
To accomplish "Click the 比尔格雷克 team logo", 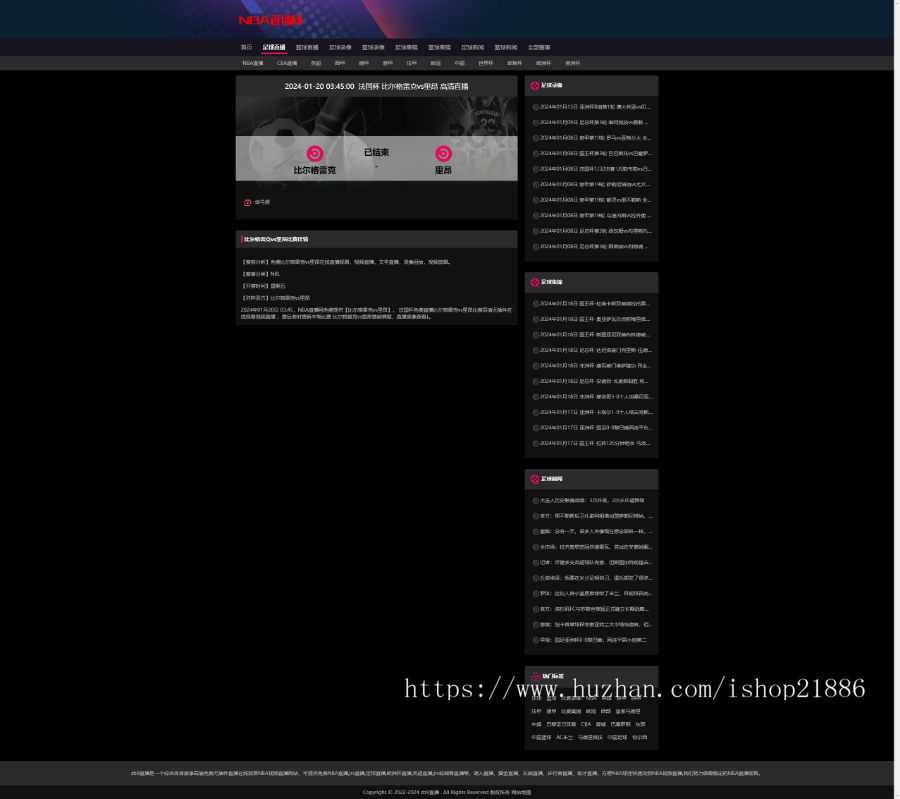I will pos(315,153).
